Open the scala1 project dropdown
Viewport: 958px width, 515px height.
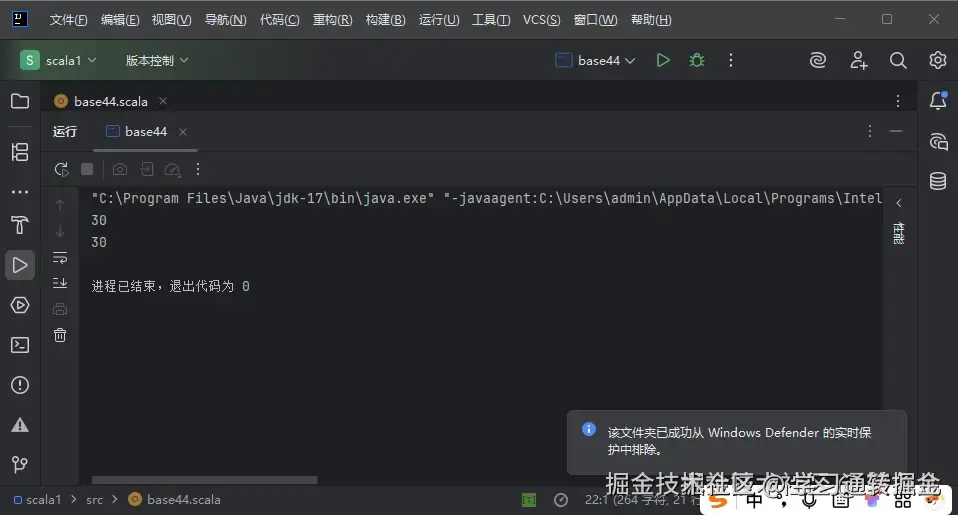pyautogui.click(x=59, y=60)
